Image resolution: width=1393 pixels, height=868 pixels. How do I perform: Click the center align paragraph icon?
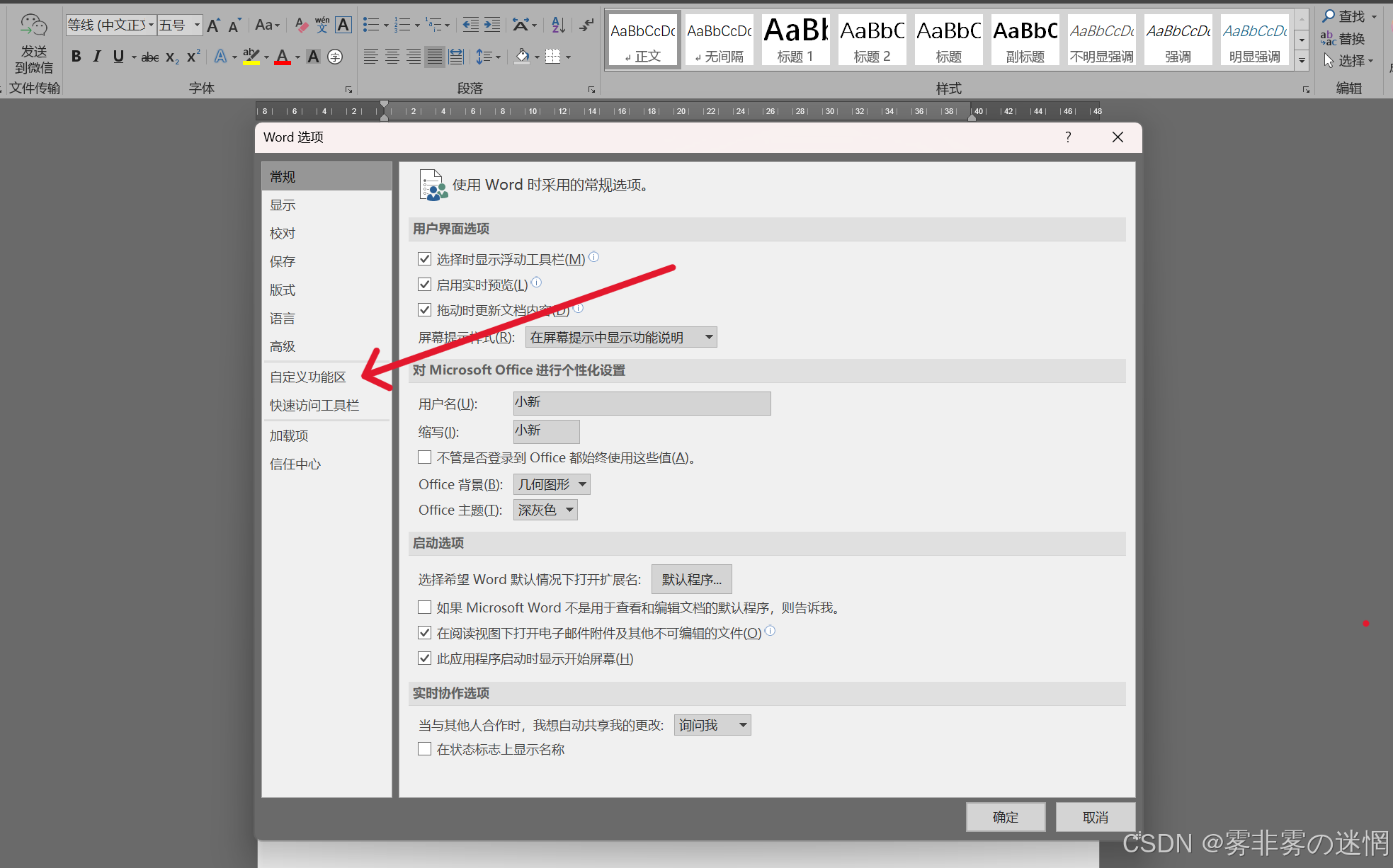pos(392,57)
